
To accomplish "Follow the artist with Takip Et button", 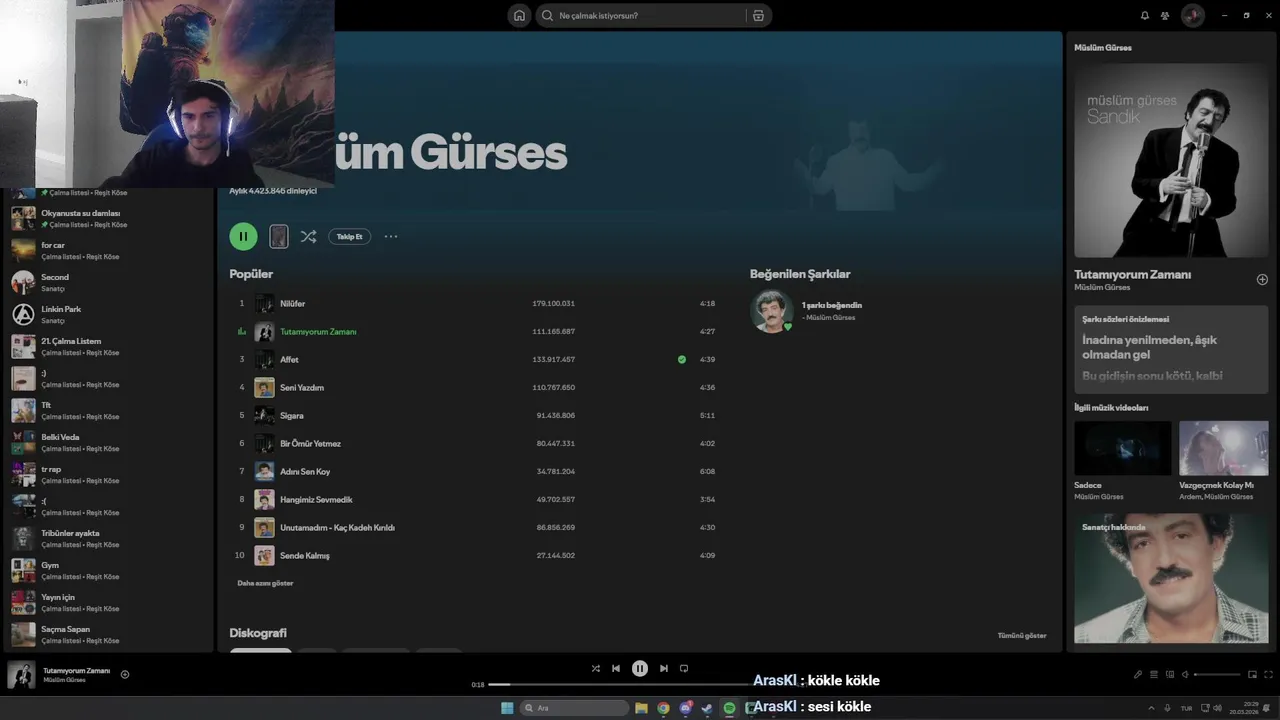I will (350, 237).
